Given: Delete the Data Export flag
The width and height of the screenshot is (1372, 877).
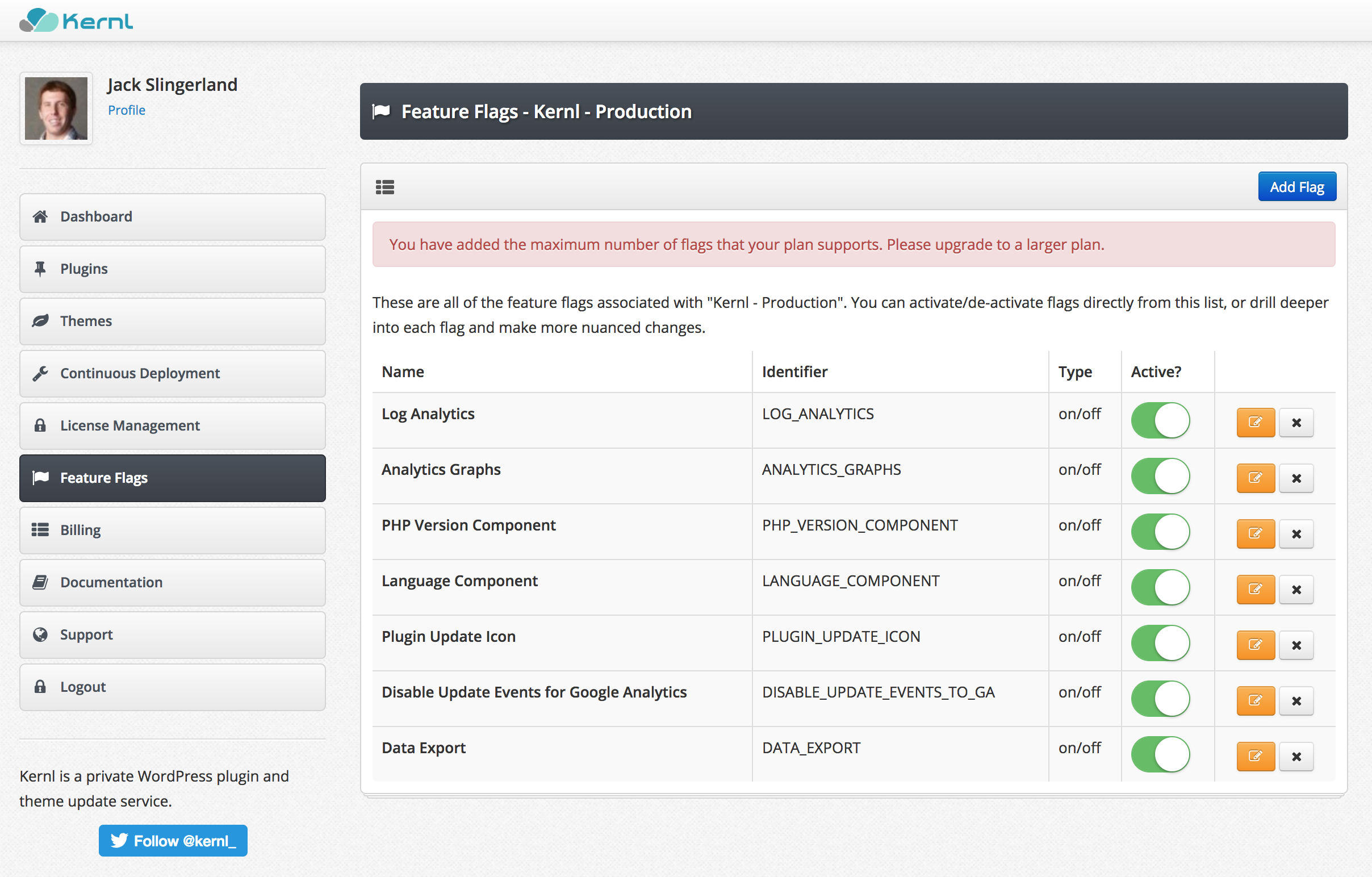Looking at the screenshot, I should [1296, 756].
